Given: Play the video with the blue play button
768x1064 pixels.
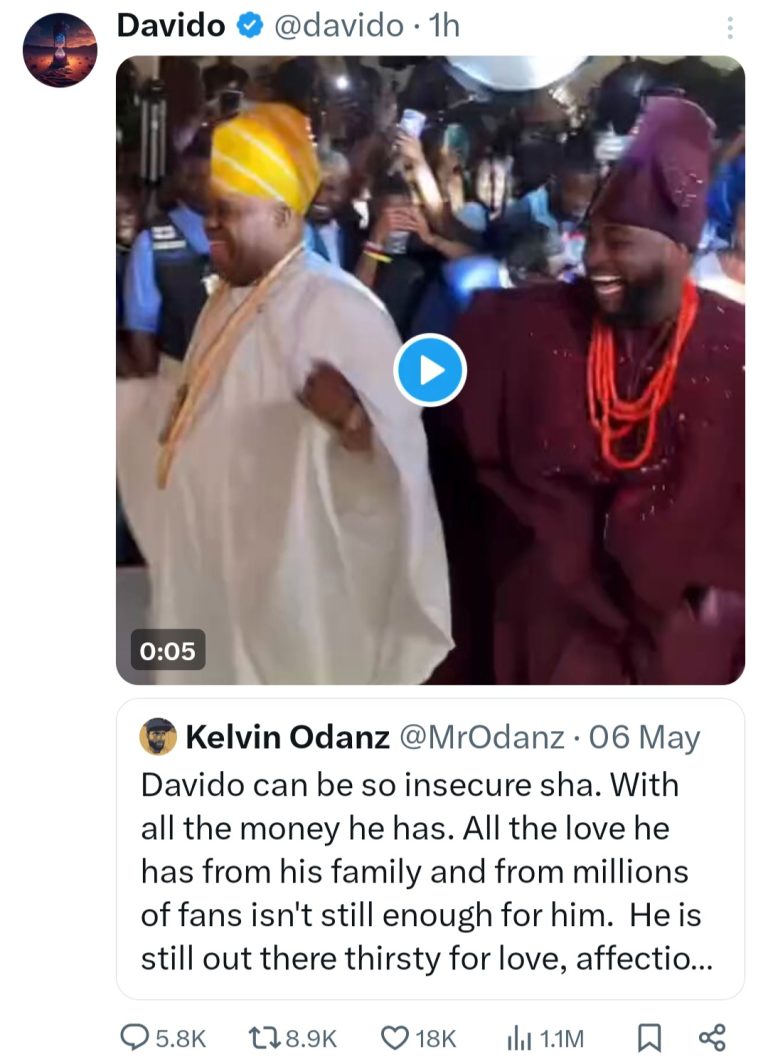Looking at the screenshot, I should pos(430,370).
